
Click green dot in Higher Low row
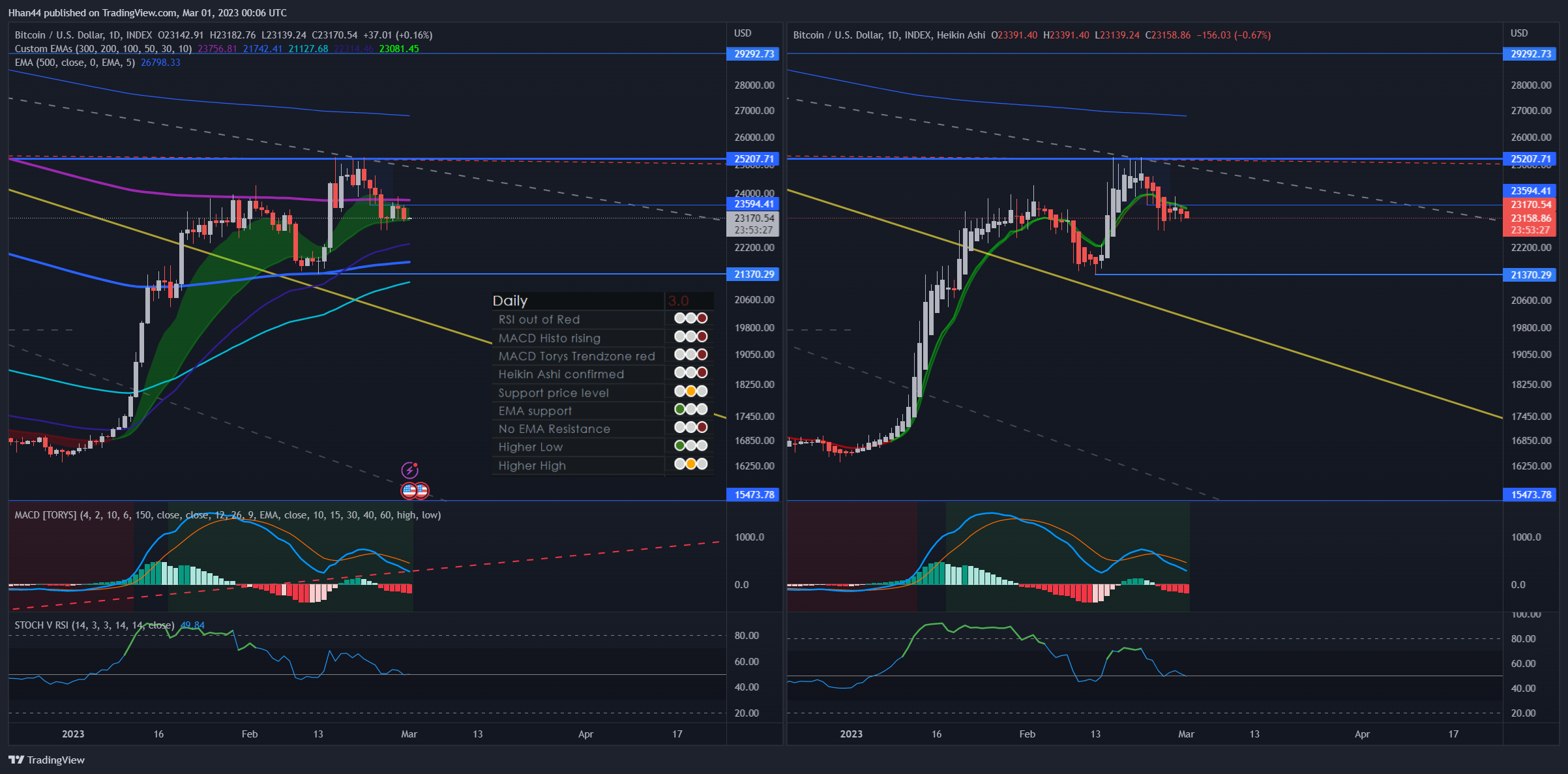(680, 446)
